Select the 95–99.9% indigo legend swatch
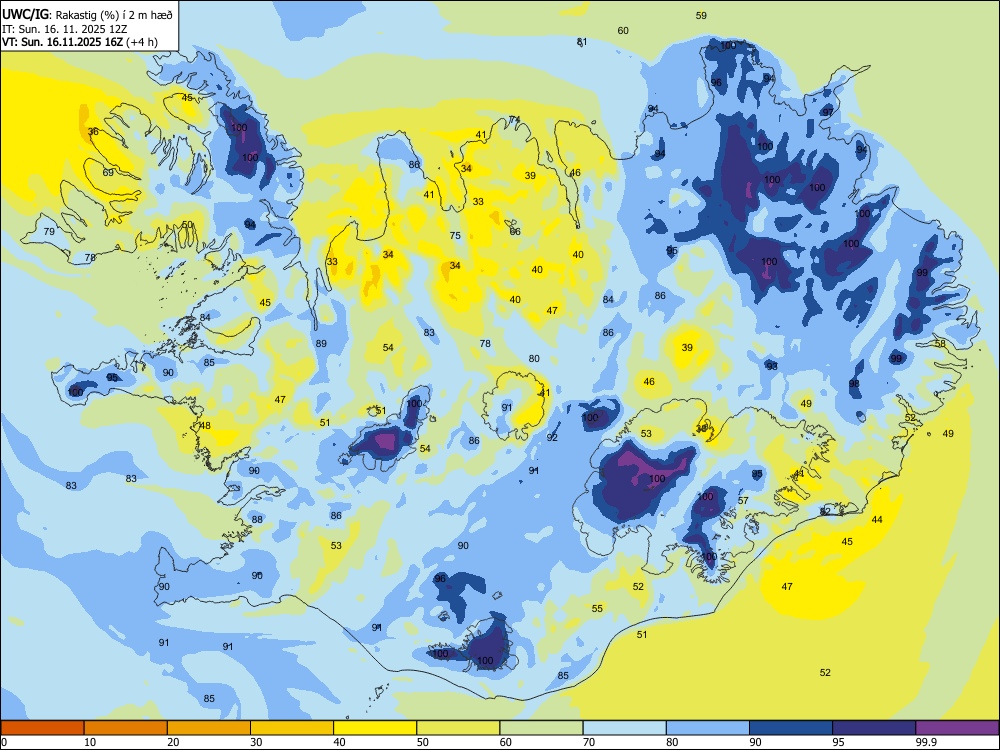 tap(874, 728)
